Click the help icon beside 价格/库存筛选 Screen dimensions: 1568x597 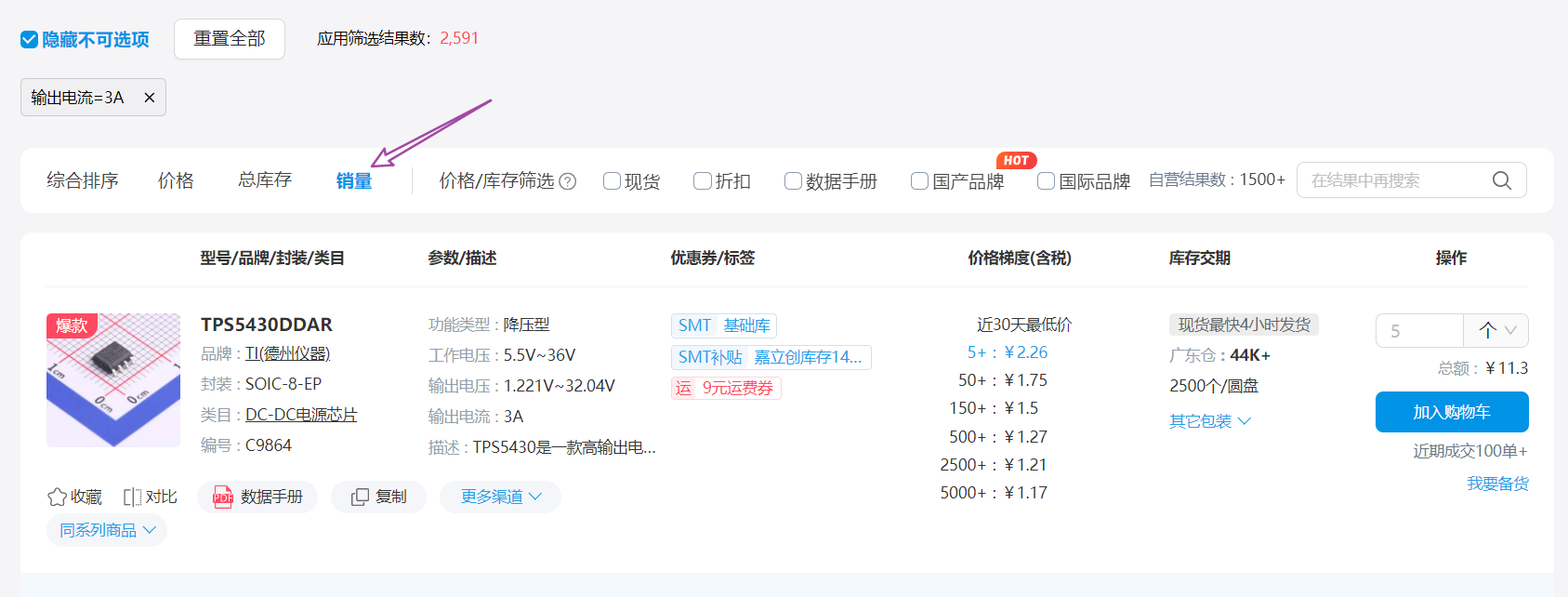(567, 181)
